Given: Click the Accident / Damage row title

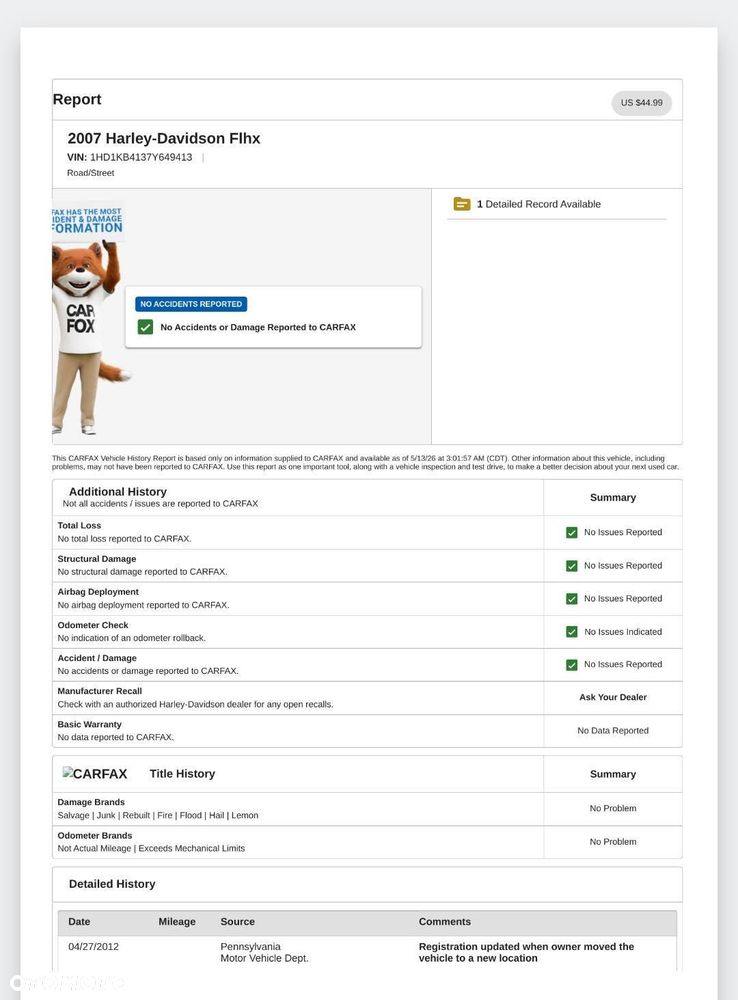Looking at the screenshot, I should tap(97, 658).
